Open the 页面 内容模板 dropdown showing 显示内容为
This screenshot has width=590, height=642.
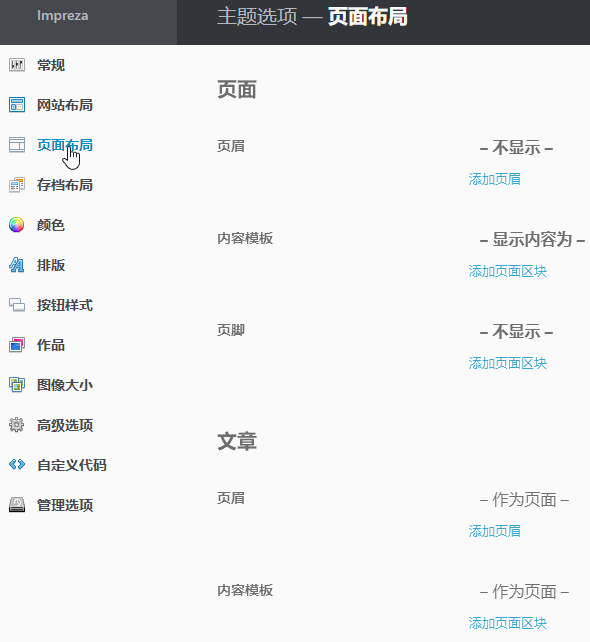point(529,239)
